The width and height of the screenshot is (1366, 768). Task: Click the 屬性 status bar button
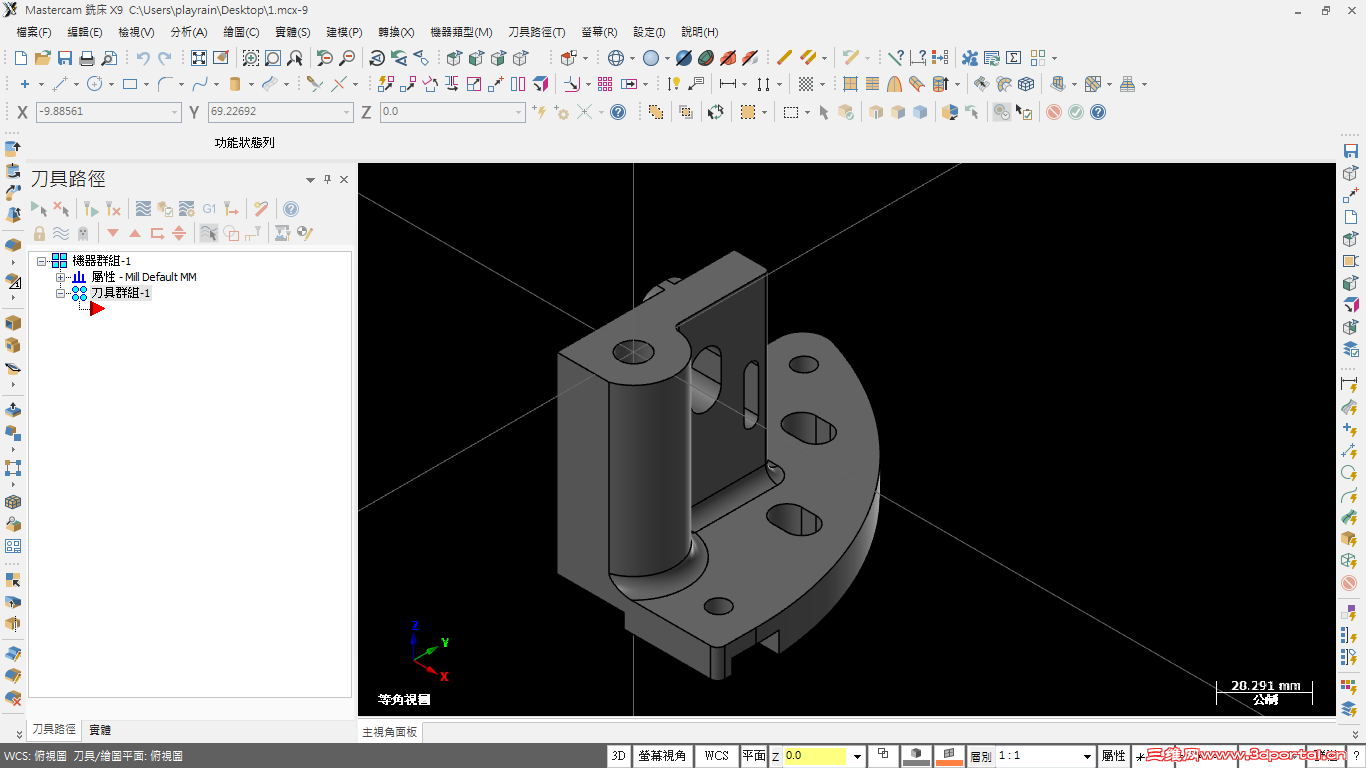(1113, 756)
